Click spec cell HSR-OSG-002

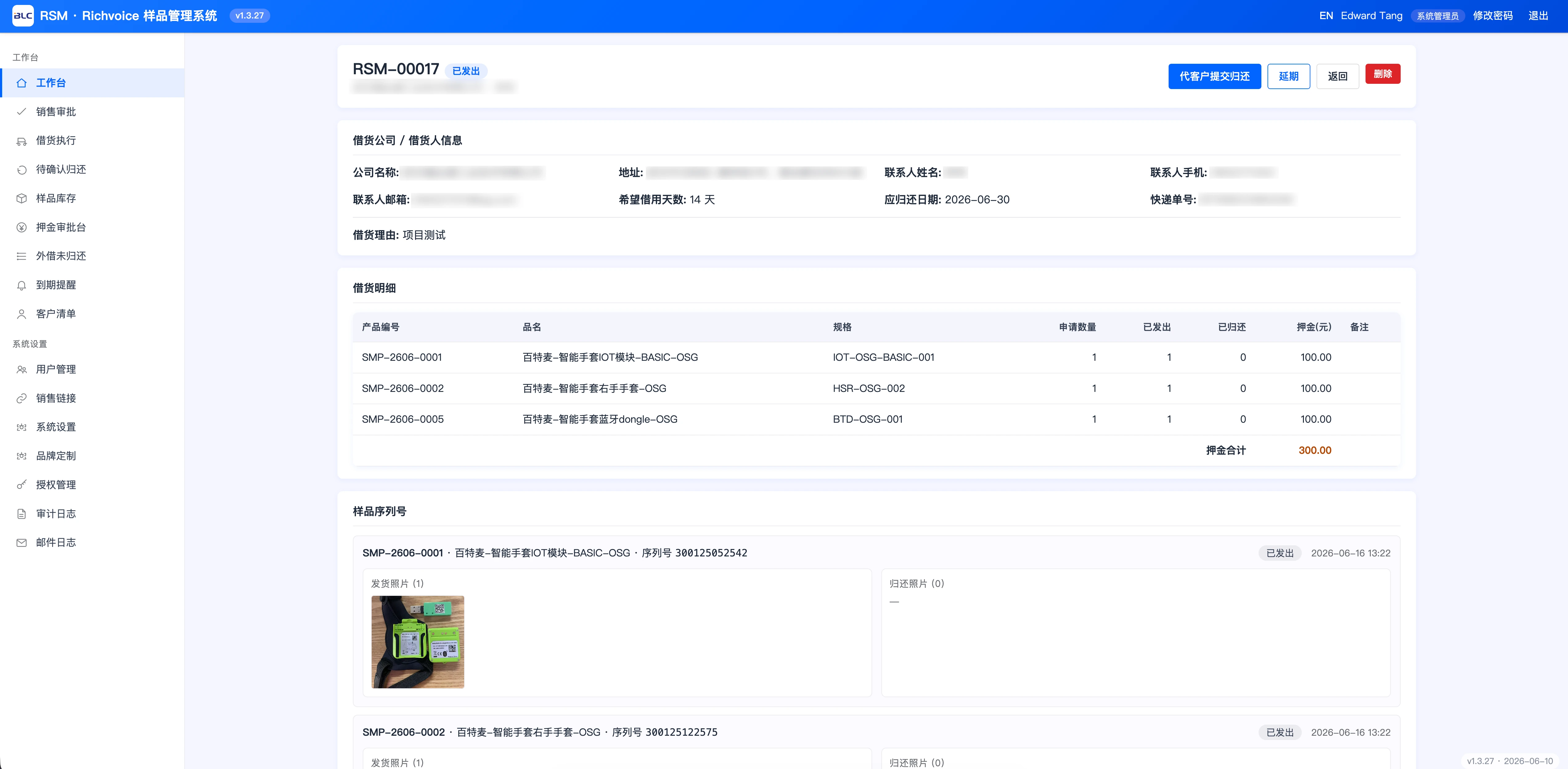[869, 389]
